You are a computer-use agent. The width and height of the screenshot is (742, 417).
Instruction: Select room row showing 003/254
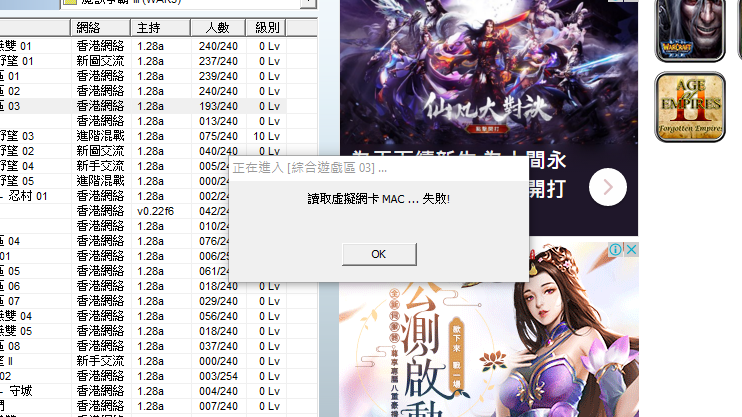click(159, 376)
